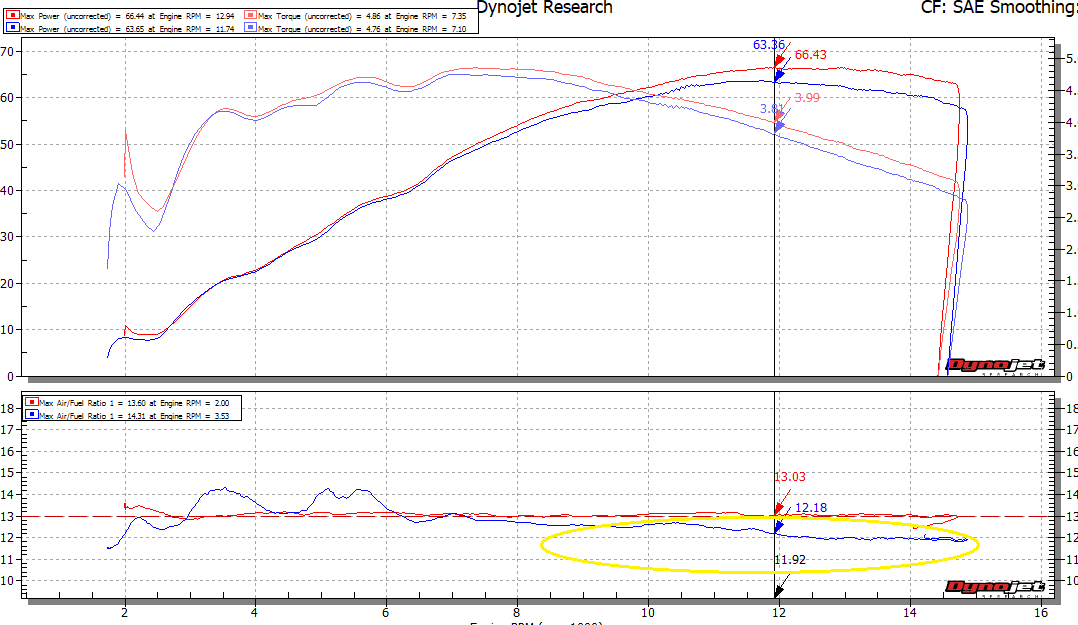Image resolution: width=1078 pixels, height=625 pixels.
Task: Select legend text 'Max Torque = 4.76 at 7.10'
Action: tap(362, 29)
